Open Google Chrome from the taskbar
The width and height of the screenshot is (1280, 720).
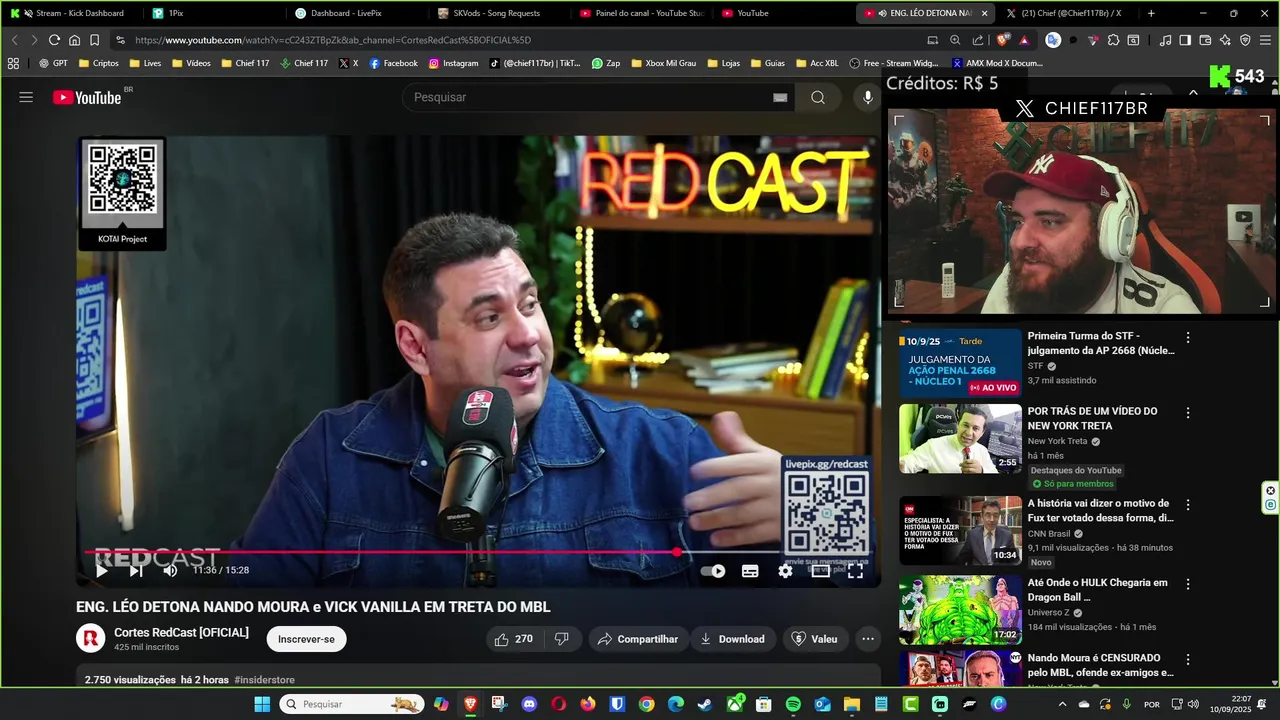click(x=646, y=704)
